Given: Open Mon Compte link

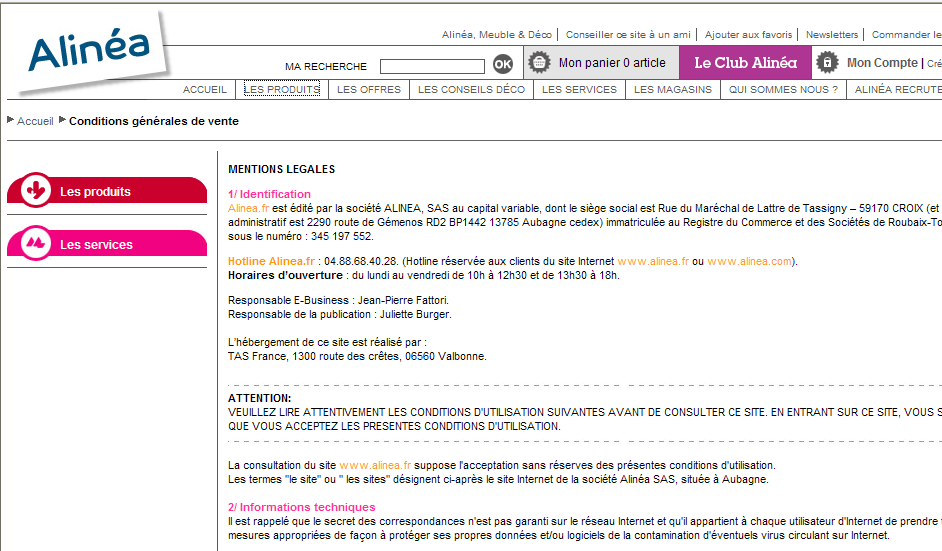Looking at the screenshot, I should (x=883, y=62).
